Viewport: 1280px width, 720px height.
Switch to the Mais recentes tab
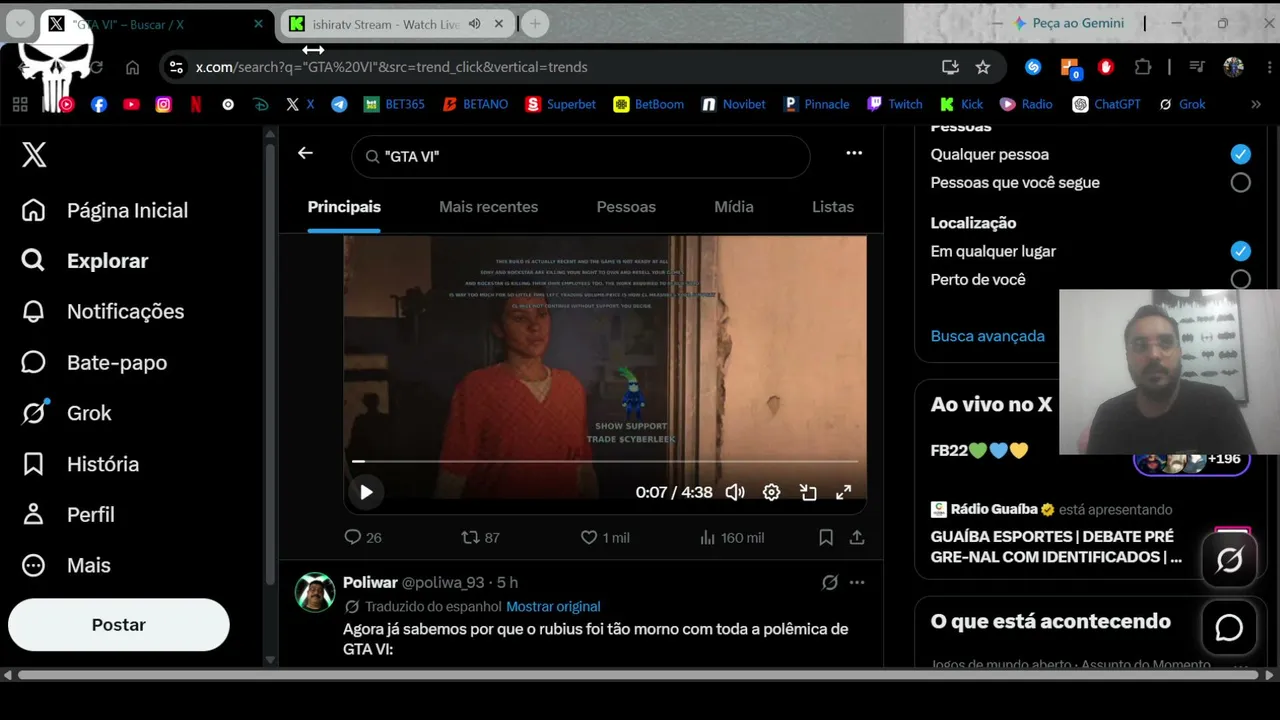tap(488, 207)
